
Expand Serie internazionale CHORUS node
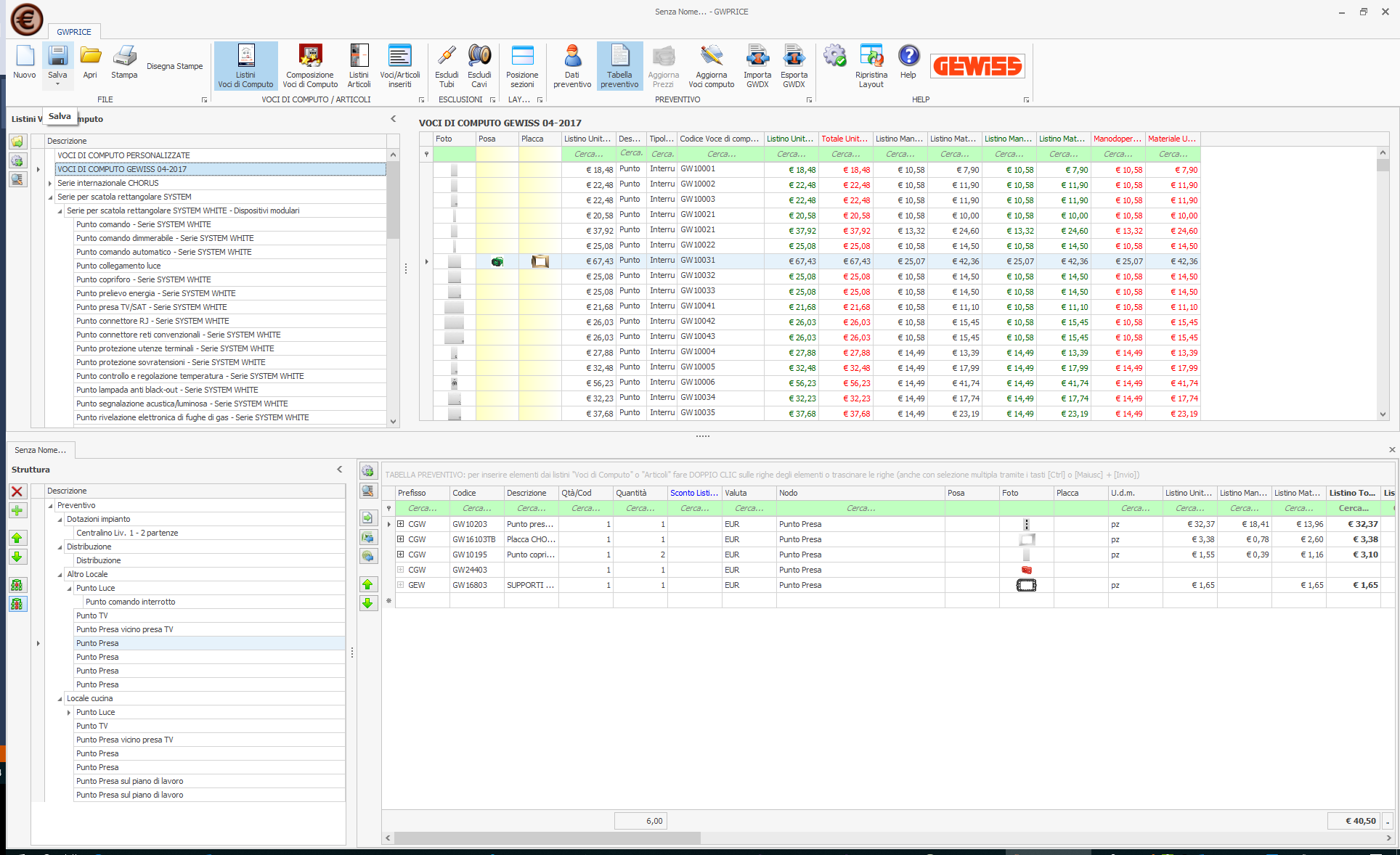[50, 184]
